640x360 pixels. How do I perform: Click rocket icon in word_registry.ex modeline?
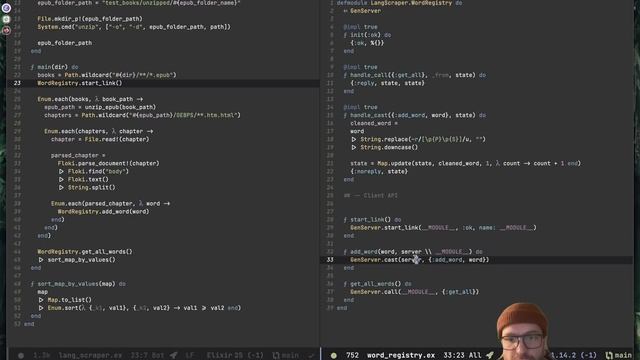click(490, 356)
